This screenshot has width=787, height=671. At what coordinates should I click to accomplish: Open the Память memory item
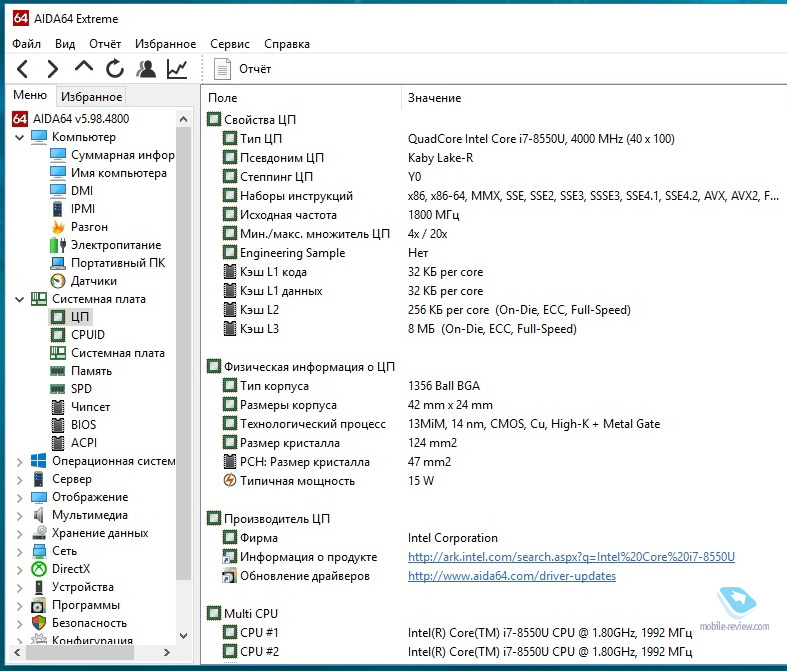(x=81, y=371)
